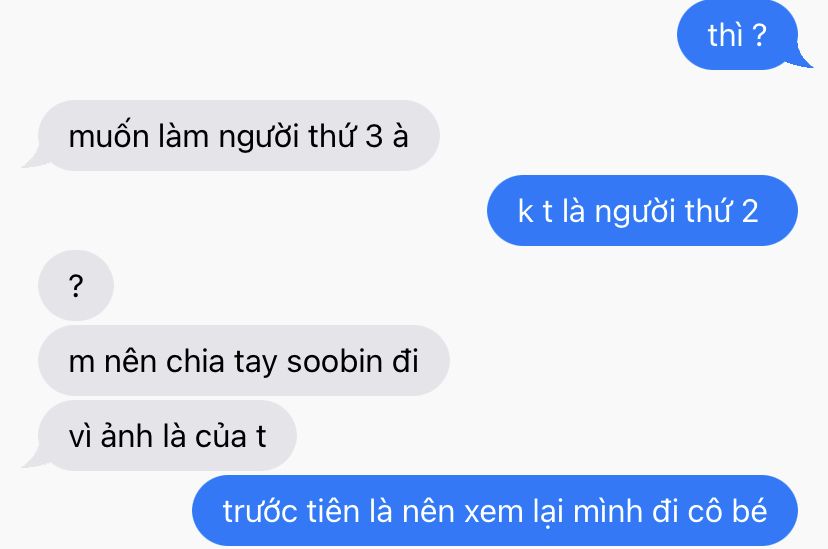
Task: Tap the sent message "k t là người thứ 2"
Action: pyautogui.click(x=642, y=211)
